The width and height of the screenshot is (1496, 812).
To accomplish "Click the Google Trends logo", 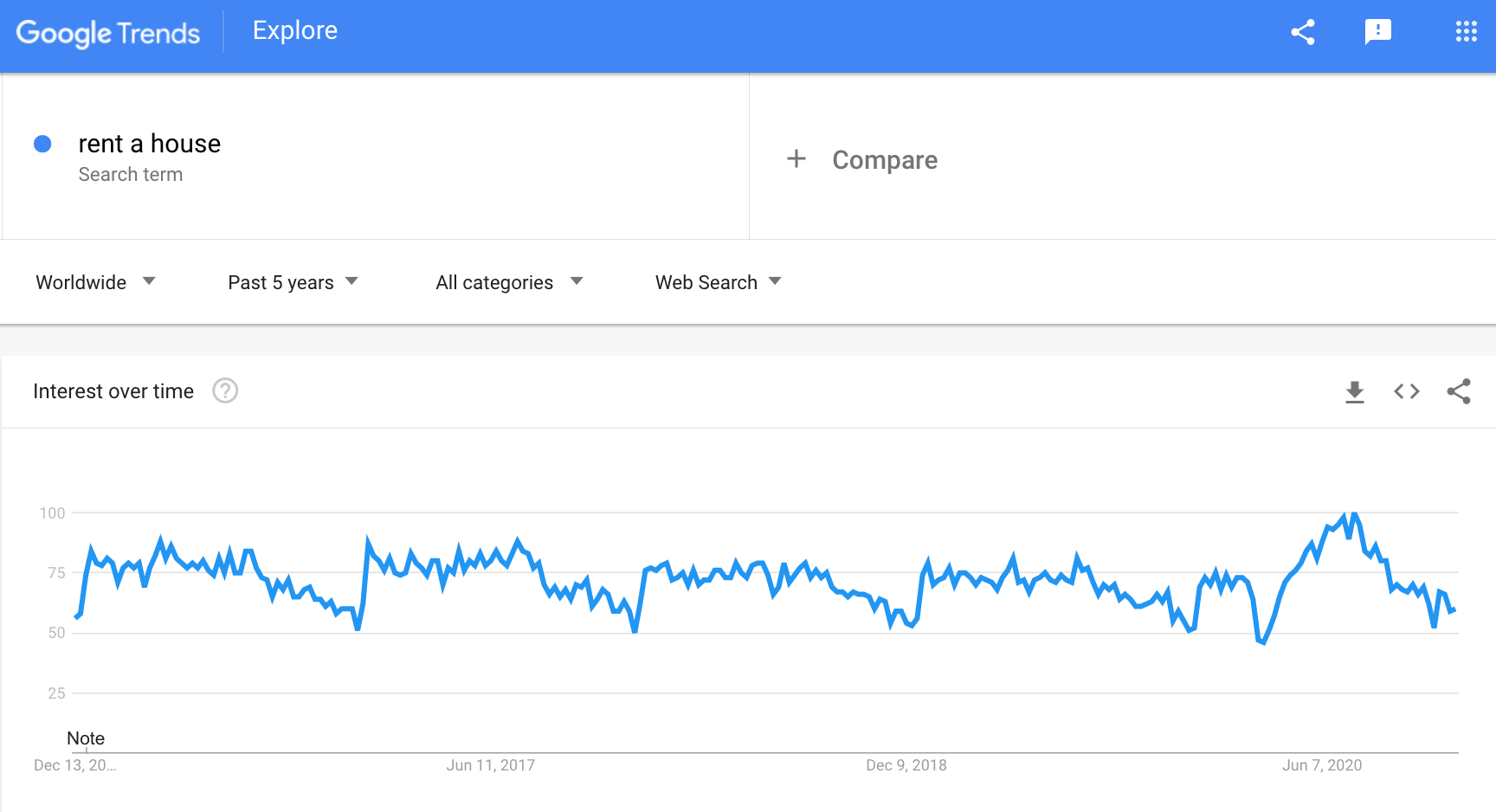I will point(108,33).
